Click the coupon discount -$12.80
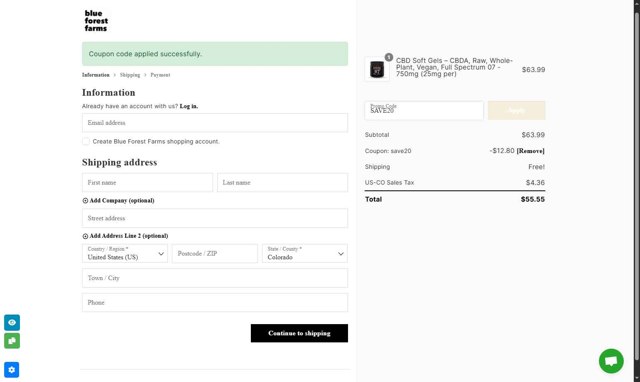 pos(502,151)
